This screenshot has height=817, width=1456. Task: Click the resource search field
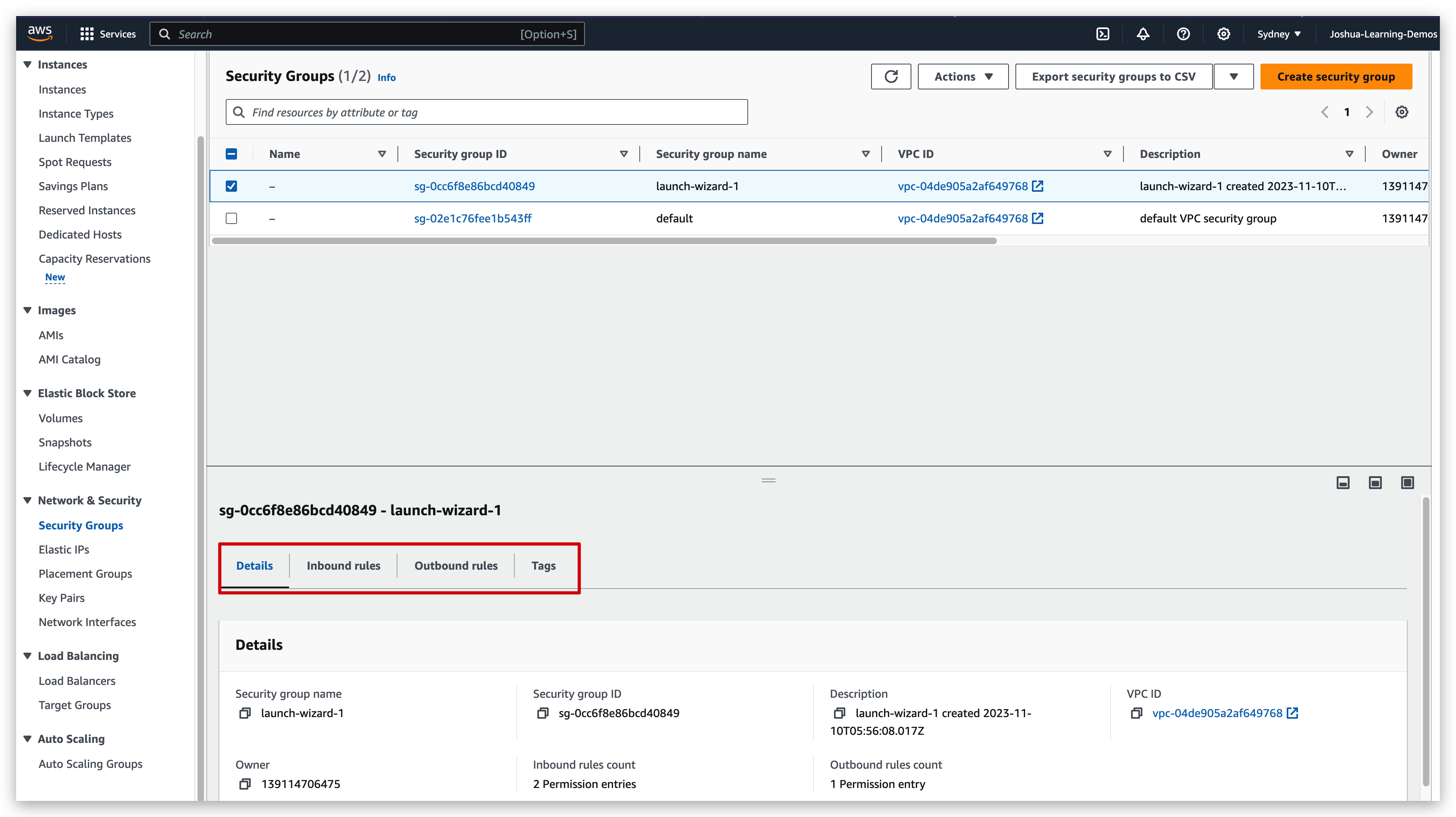click(486, 112)
